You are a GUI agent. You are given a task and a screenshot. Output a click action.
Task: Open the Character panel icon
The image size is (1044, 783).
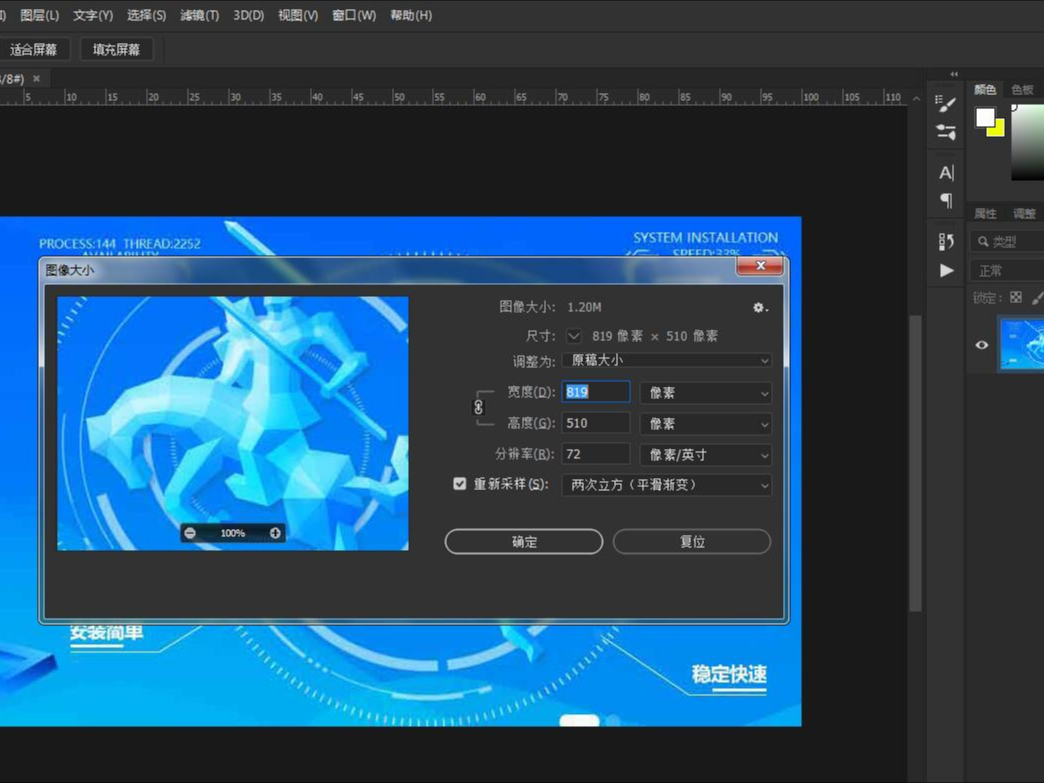[x=944, y=172]
